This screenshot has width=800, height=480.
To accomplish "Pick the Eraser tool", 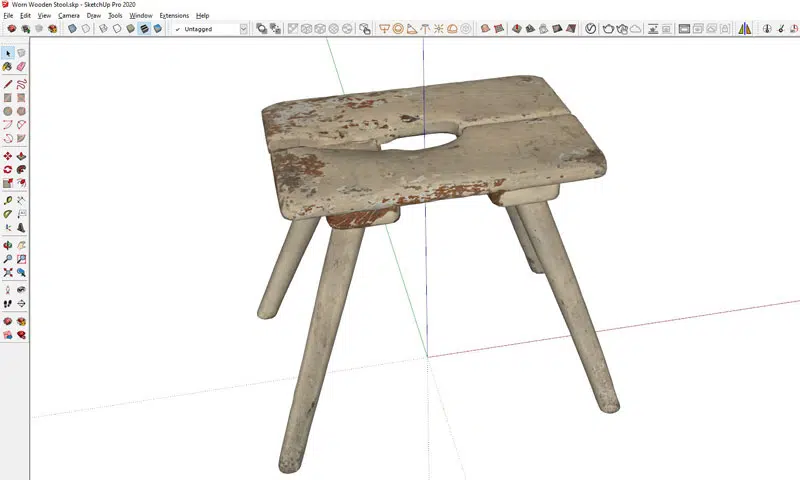I will [21, 67].
